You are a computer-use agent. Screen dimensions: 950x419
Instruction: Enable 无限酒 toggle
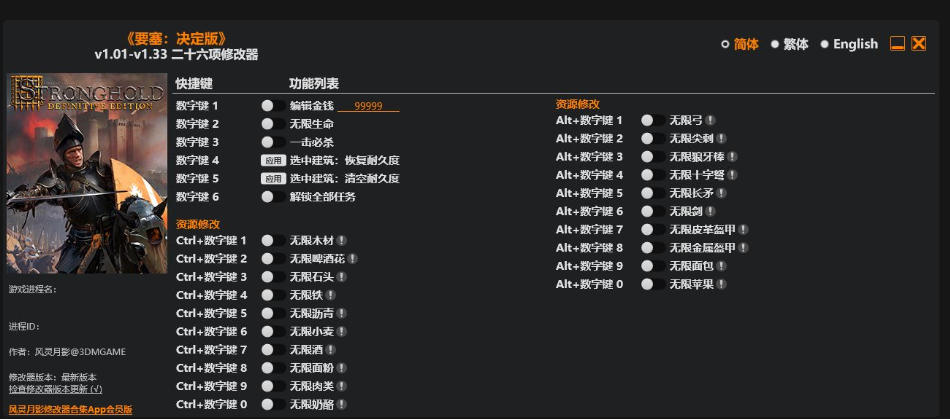coord(273,349)
